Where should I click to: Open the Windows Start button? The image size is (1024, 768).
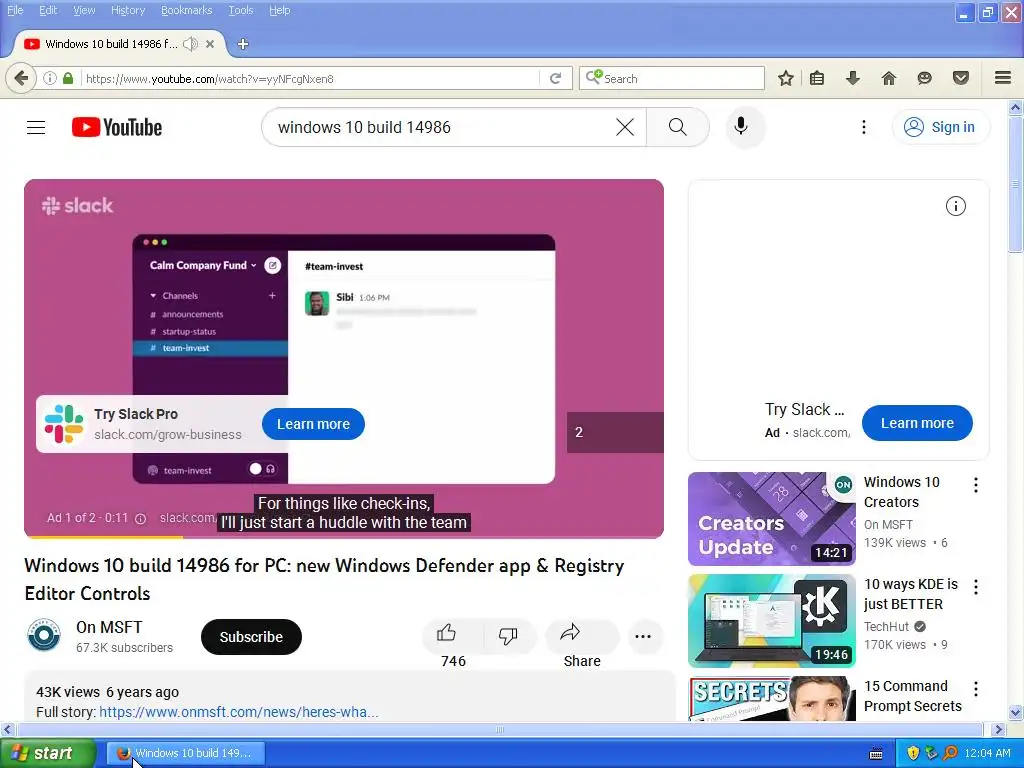[47, 753]
